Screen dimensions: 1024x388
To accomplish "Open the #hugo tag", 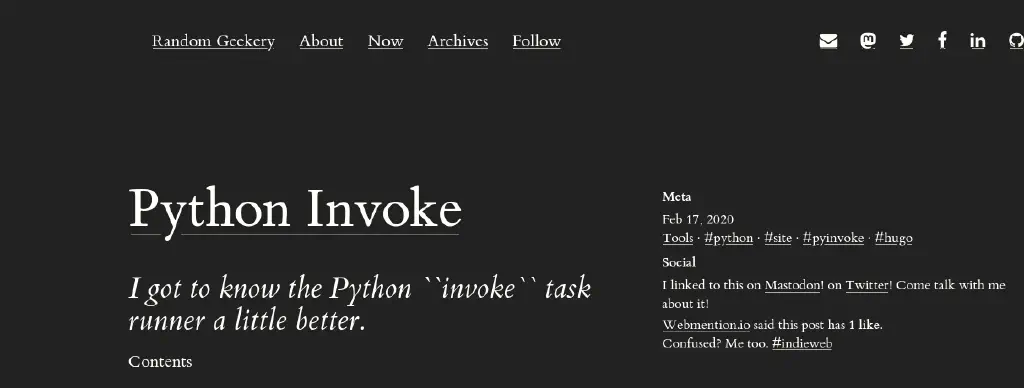I will (893, 238).
